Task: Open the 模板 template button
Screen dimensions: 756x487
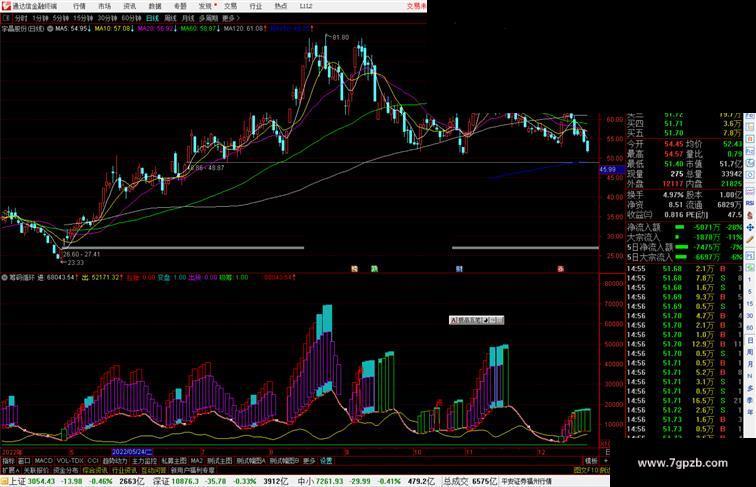Action: tap(591, 461)
